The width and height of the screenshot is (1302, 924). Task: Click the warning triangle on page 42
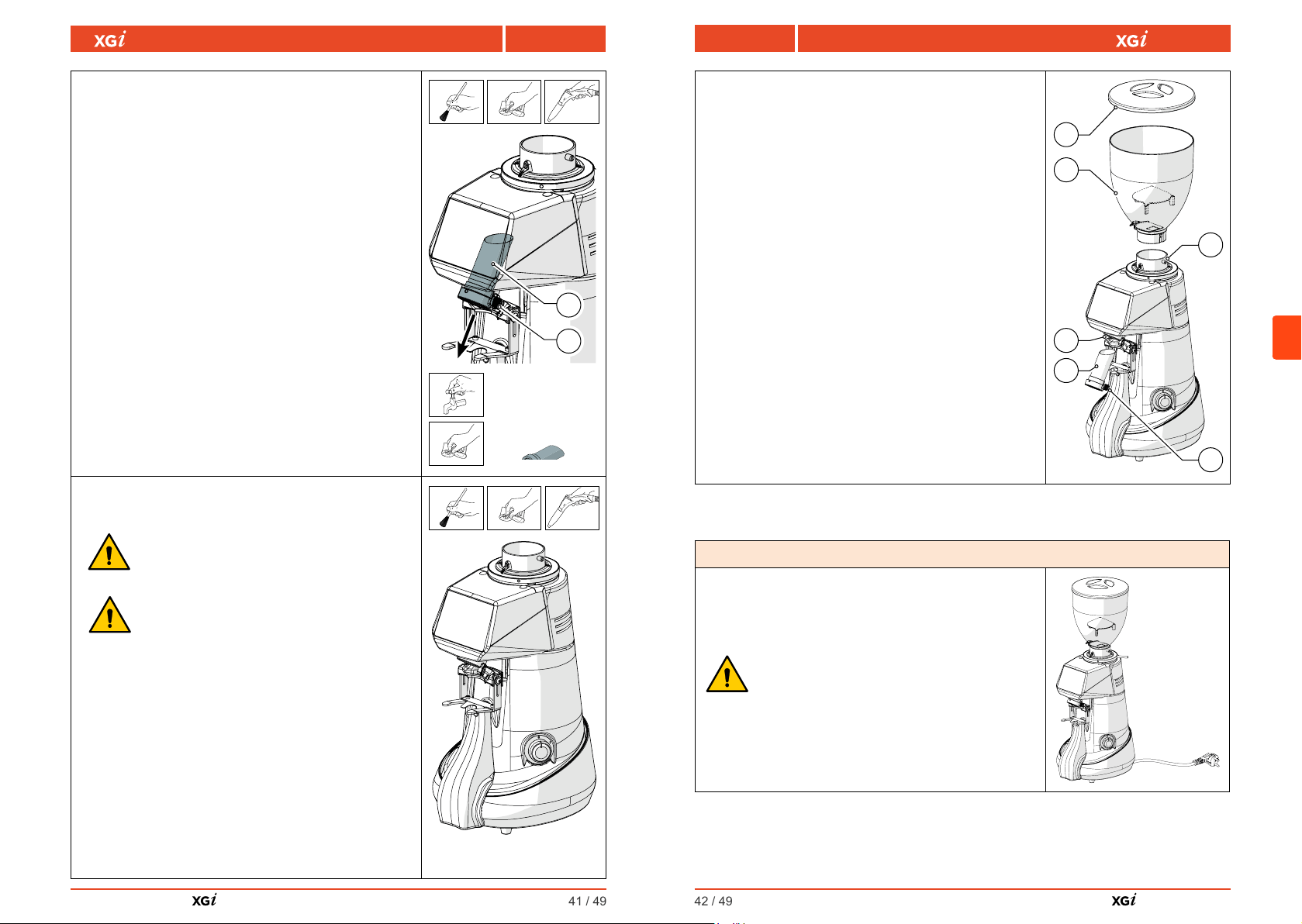click(727, 674)
